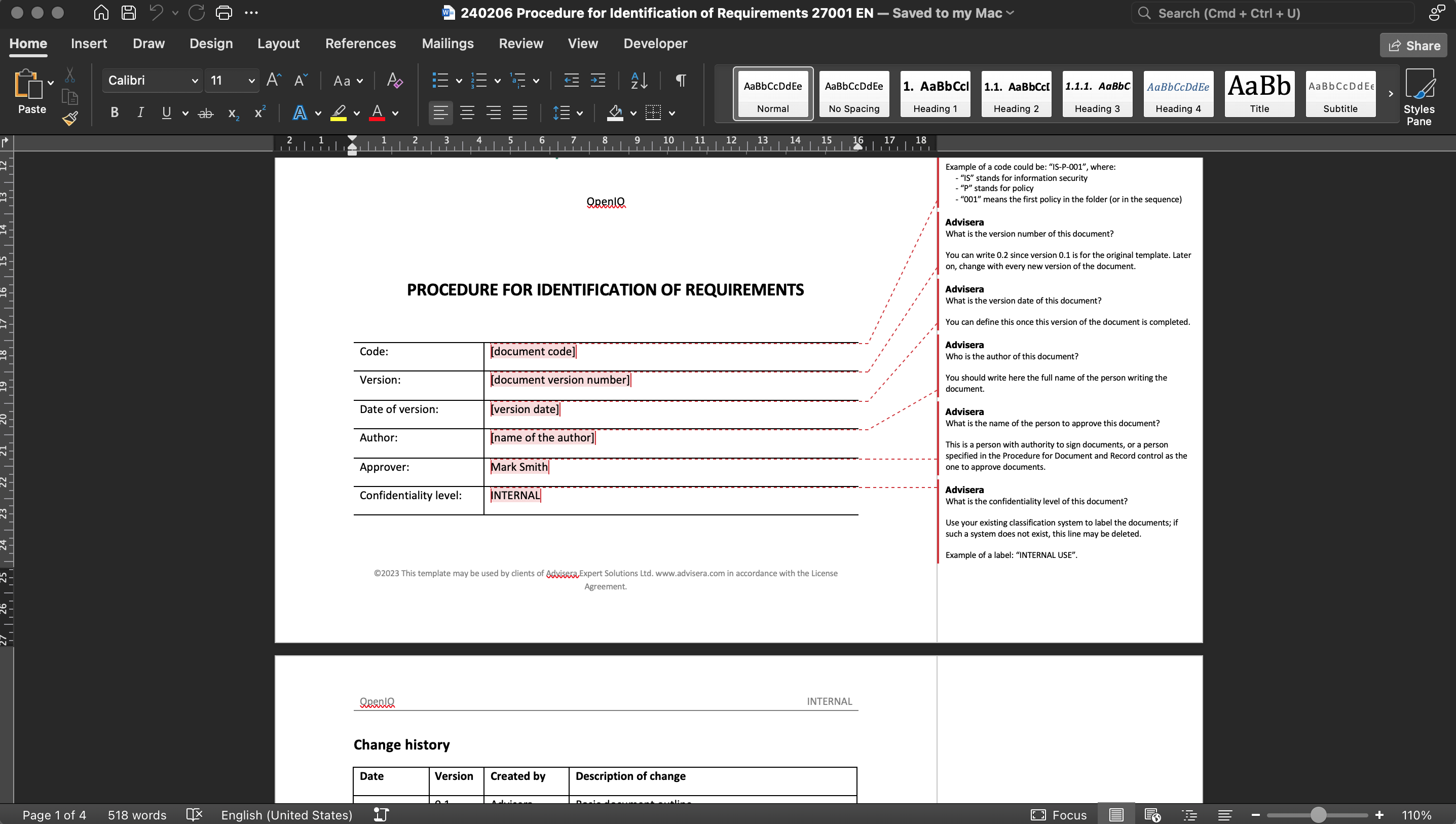Sort text with the A-Z icon
The image size is (1456, 824).
click(639, 81)
